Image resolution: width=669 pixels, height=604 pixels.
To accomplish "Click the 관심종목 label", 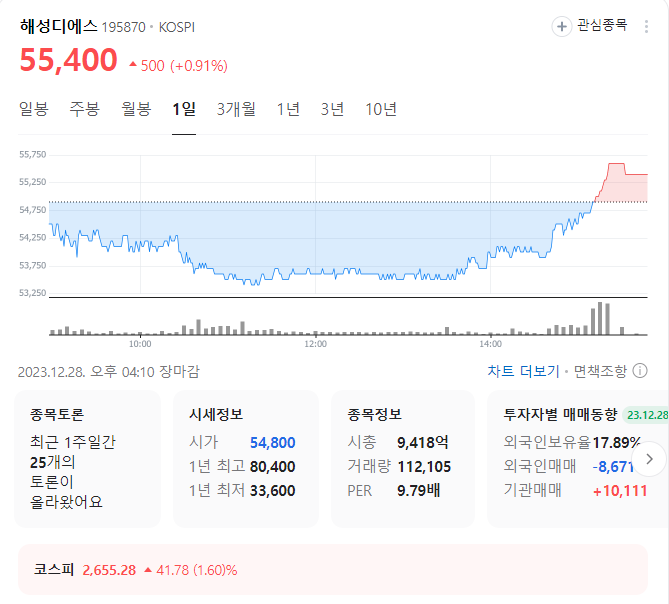I will coord(602,26).
